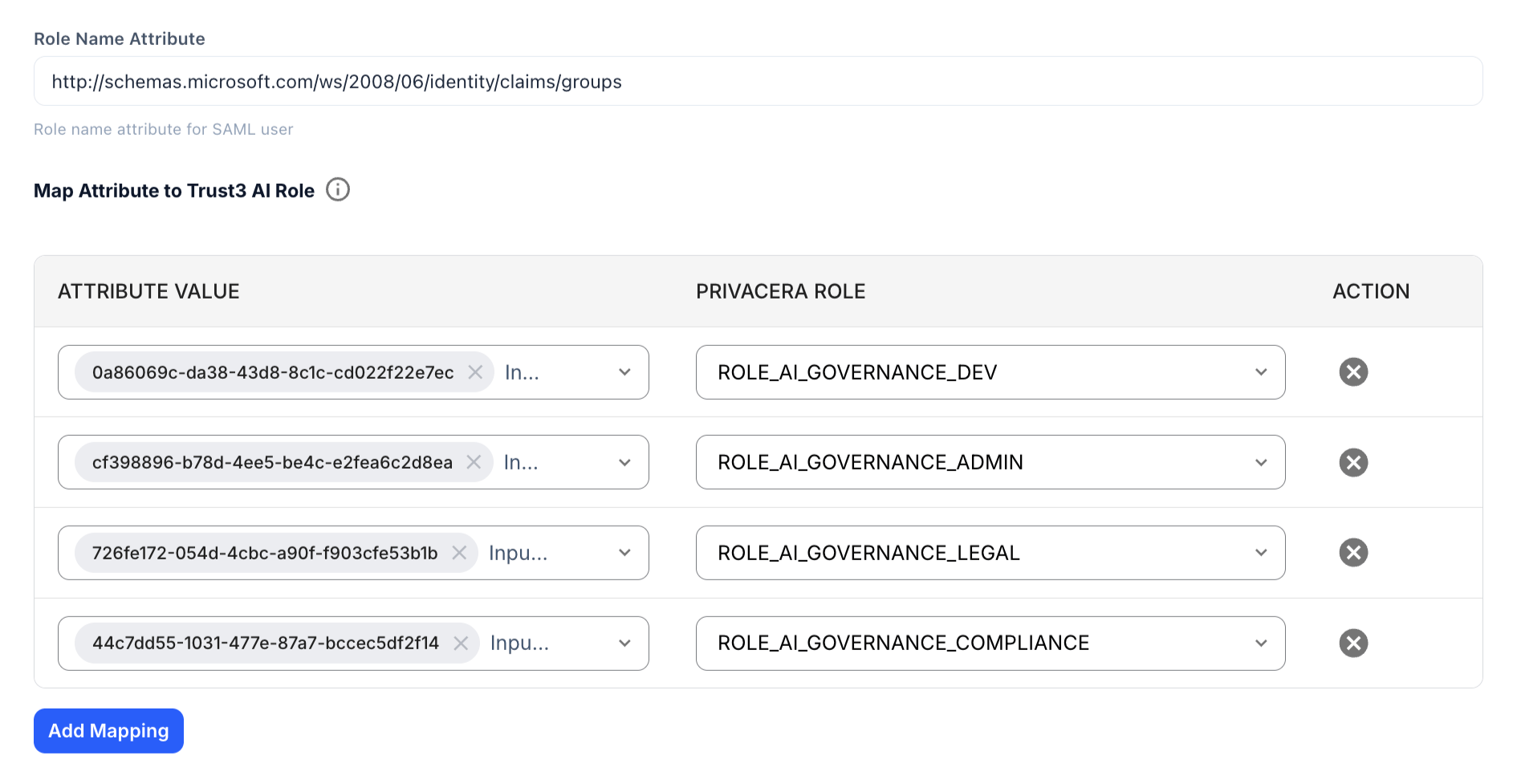This screenshot has height=784, width=1517.
Task: Click the ATTRIBUTE VALUE column header
Action: pyautogui.click(x=148, y=291)
